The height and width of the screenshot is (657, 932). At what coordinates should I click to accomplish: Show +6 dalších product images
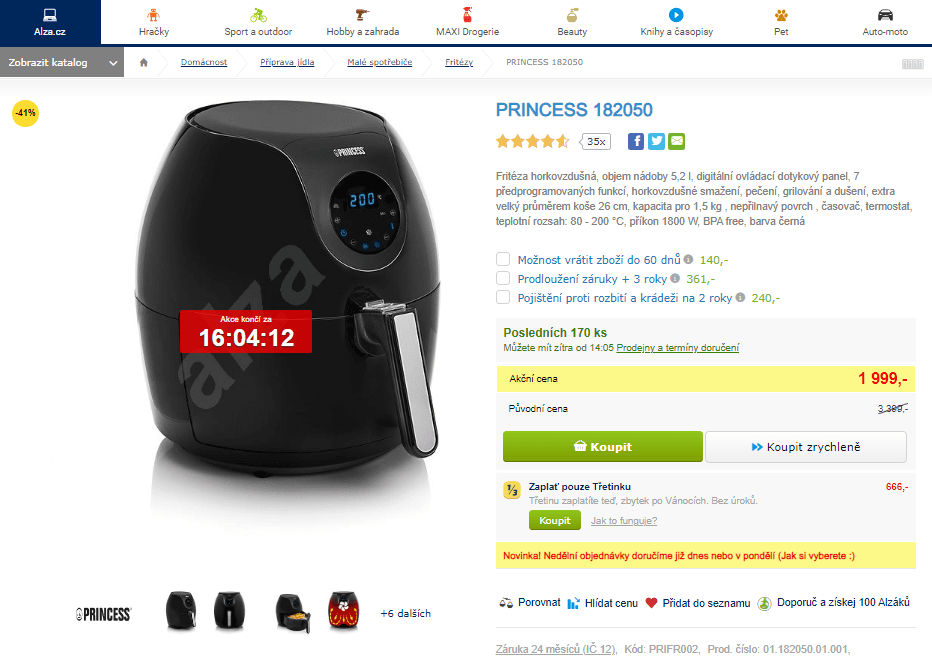tap(405, 613)
